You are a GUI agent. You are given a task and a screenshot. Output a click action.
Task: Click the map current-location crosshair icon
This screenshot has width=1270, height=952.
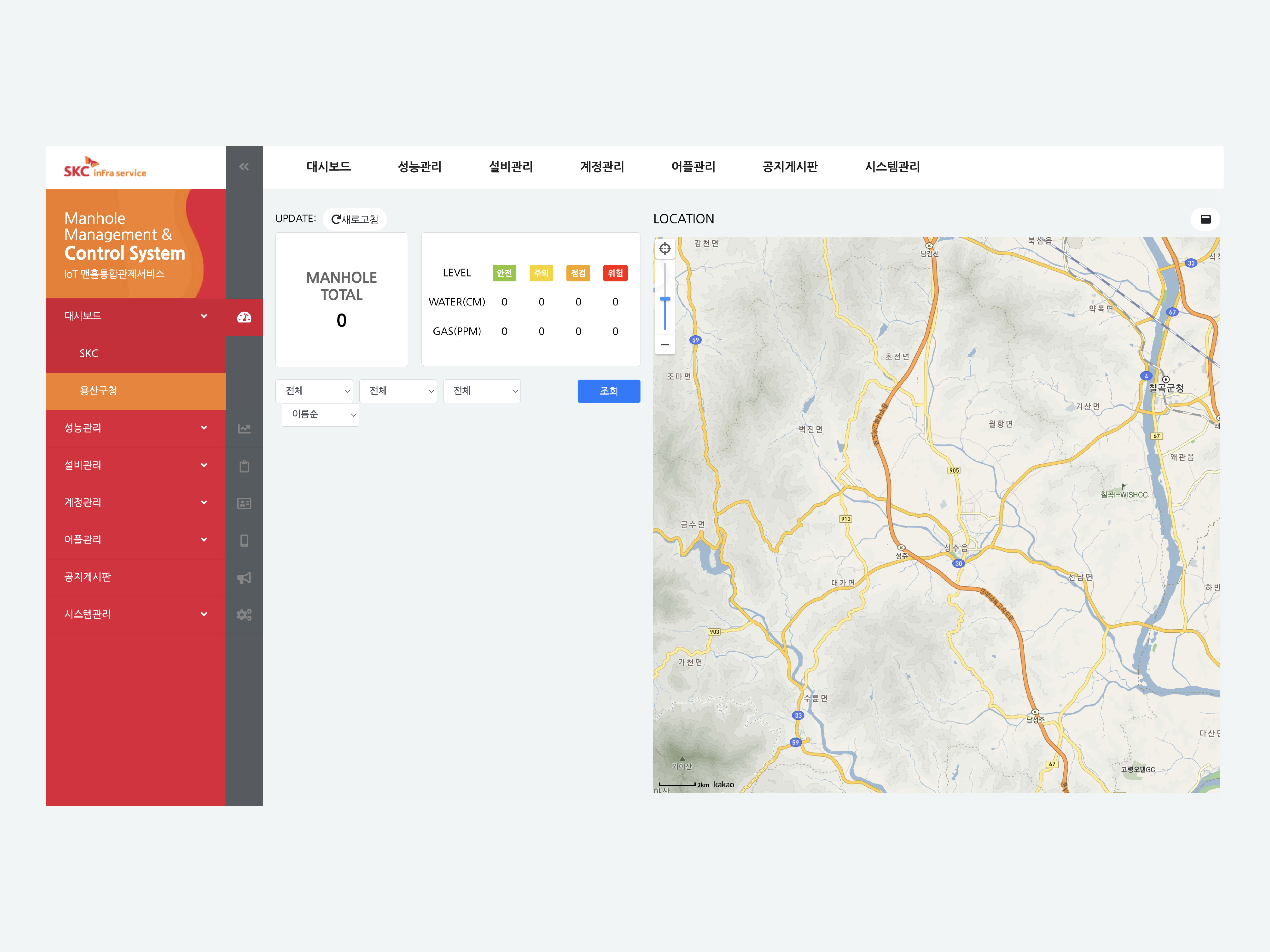click(665, 249)
